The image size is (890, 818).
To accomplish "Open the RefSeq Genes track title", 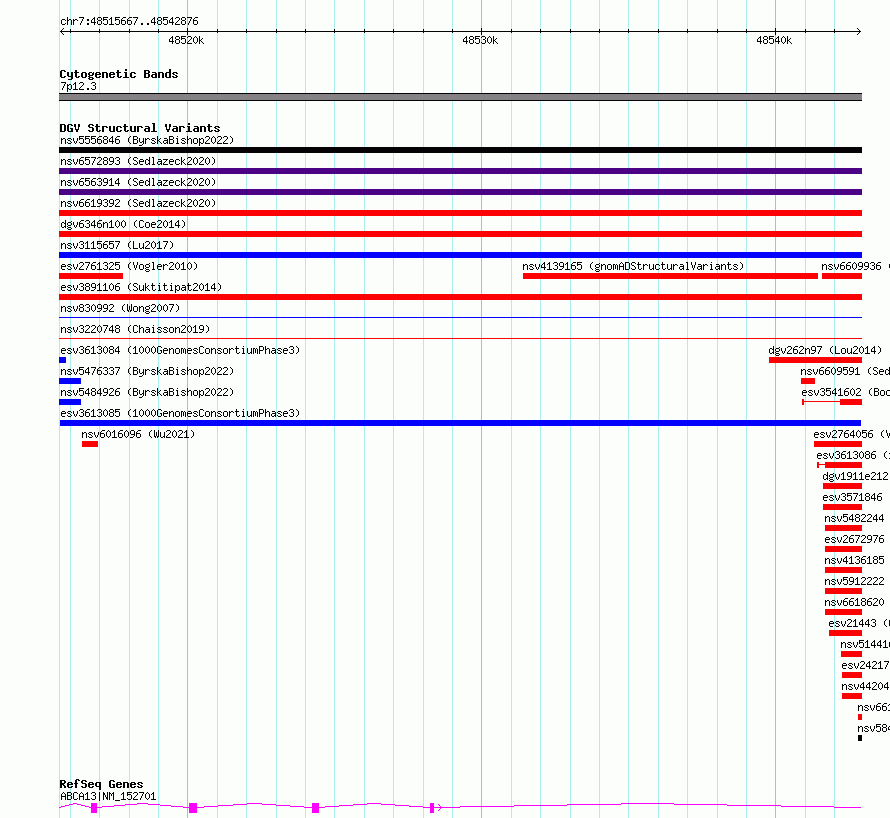I will (101, 784).
